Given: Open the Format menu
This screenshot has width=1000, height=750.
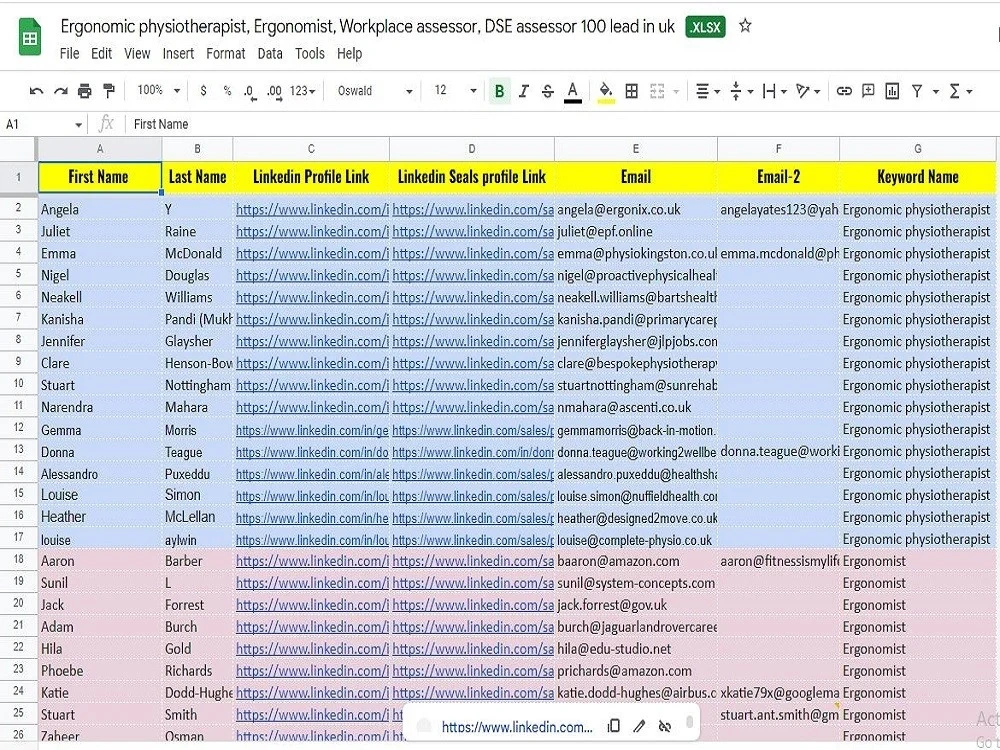Looking at the screenshot, I should coord(226,54).
